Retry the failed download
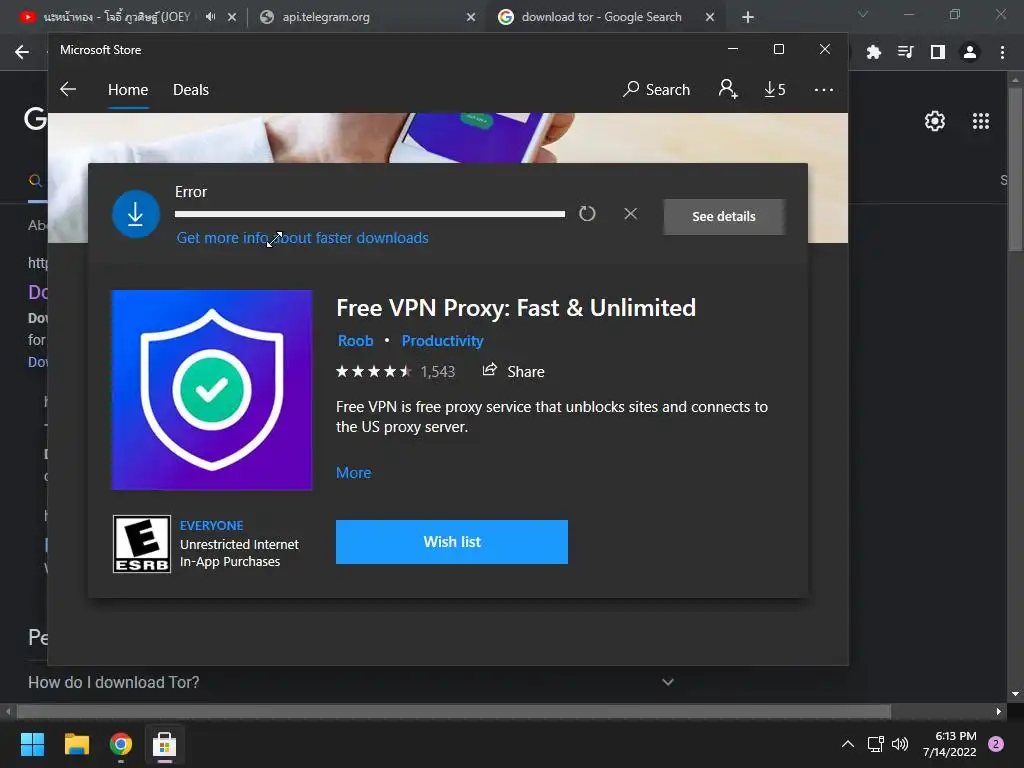This screenshot has height=768, width=1024. click(587, 214)
